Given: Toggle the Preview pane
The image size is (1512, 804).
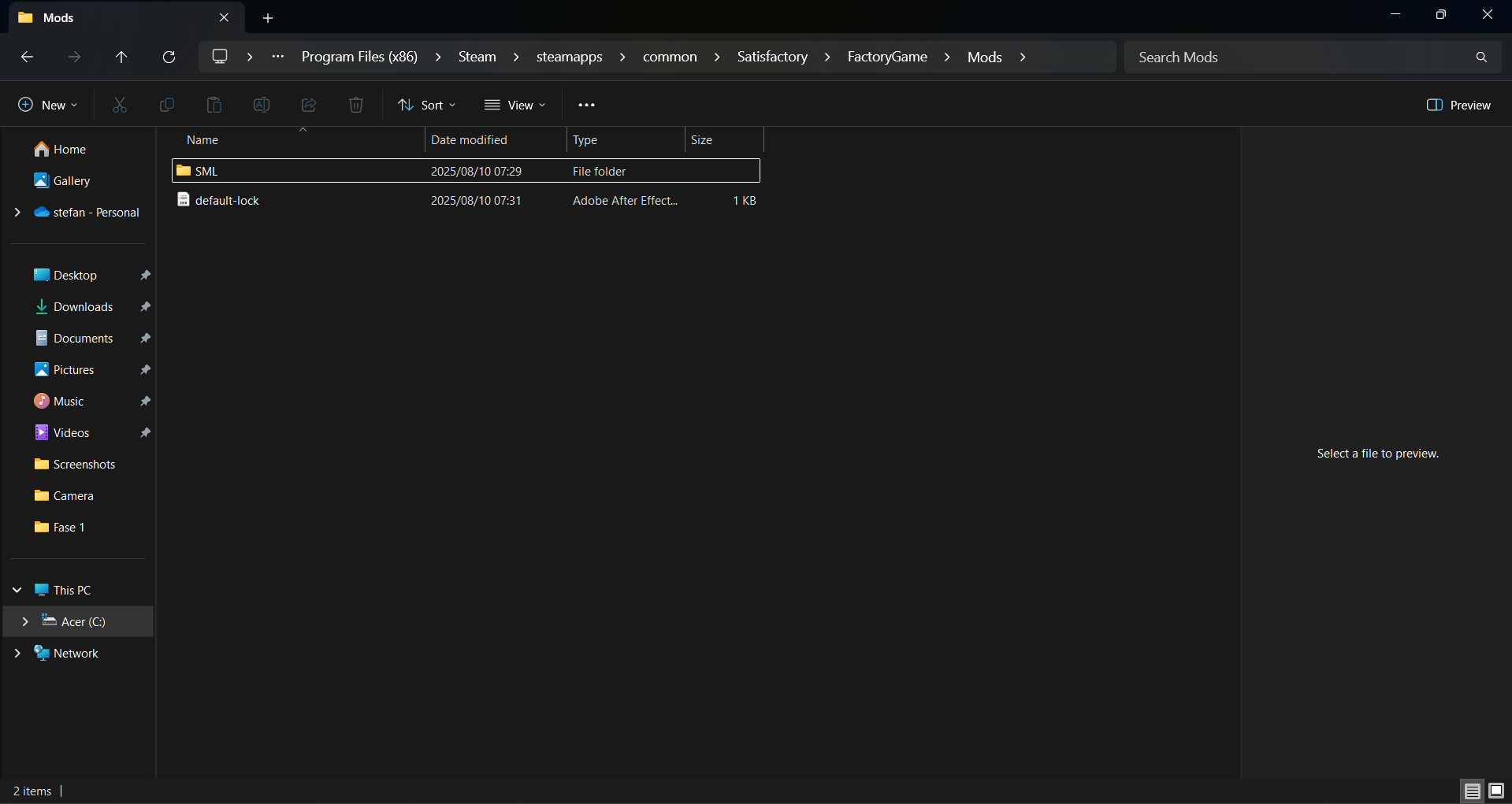Looking at the screenshot, I should click(1458, 105).
